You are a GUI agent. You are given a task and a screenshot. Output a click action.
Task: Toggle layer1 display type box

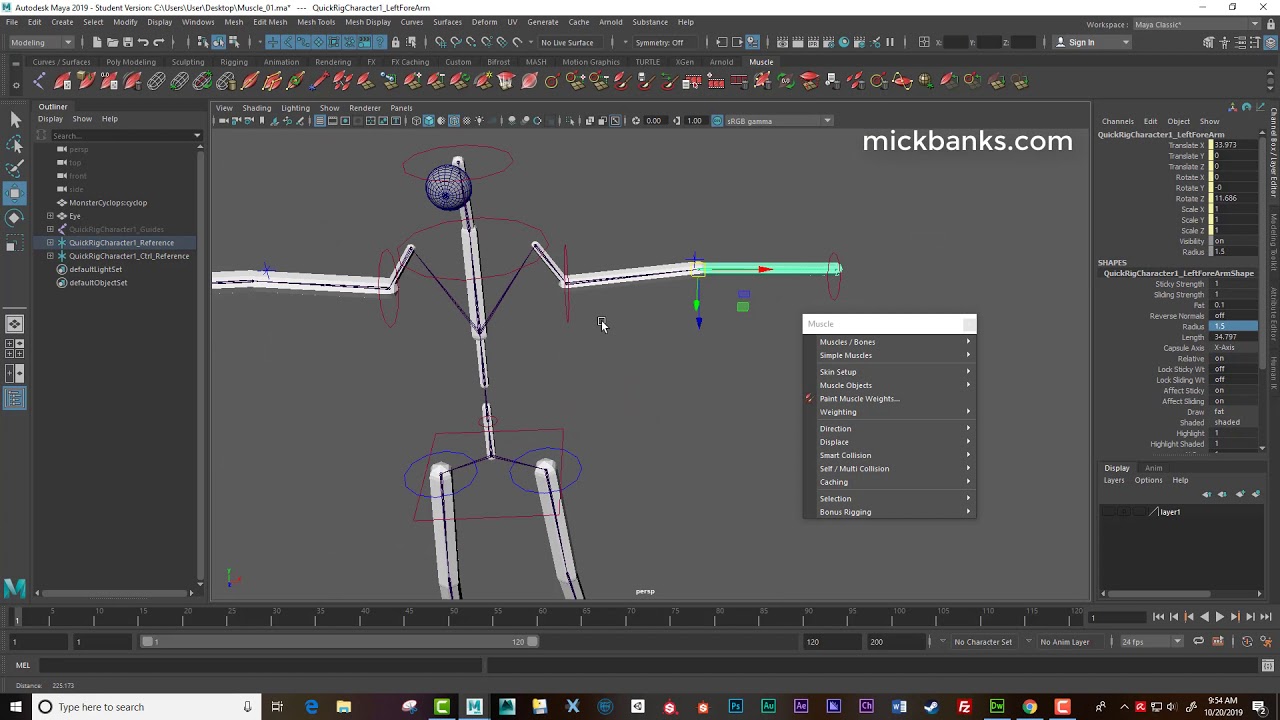1138,512
